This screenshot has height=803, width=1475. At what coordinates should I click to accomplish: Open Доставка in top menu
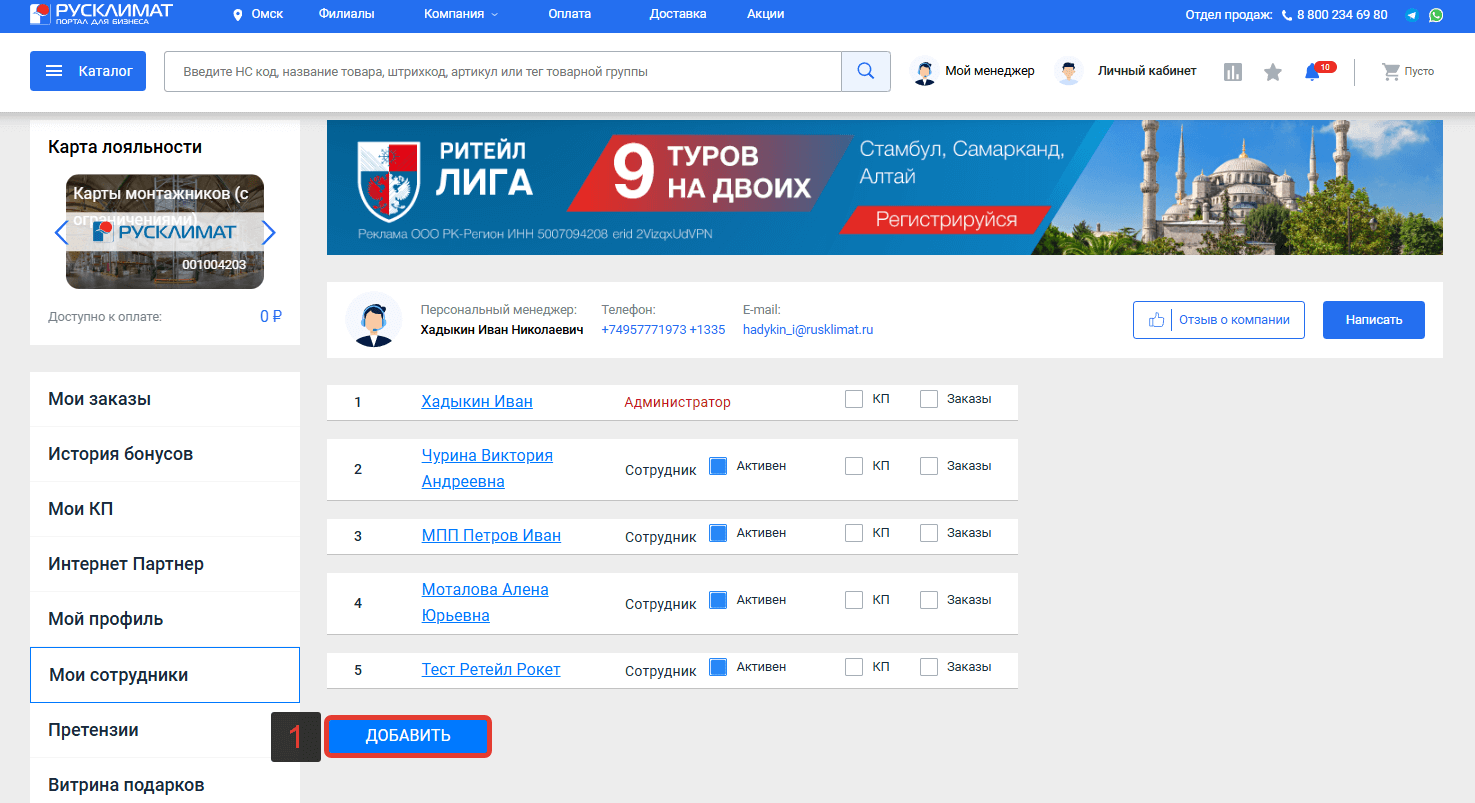click(x=678, y=14)
